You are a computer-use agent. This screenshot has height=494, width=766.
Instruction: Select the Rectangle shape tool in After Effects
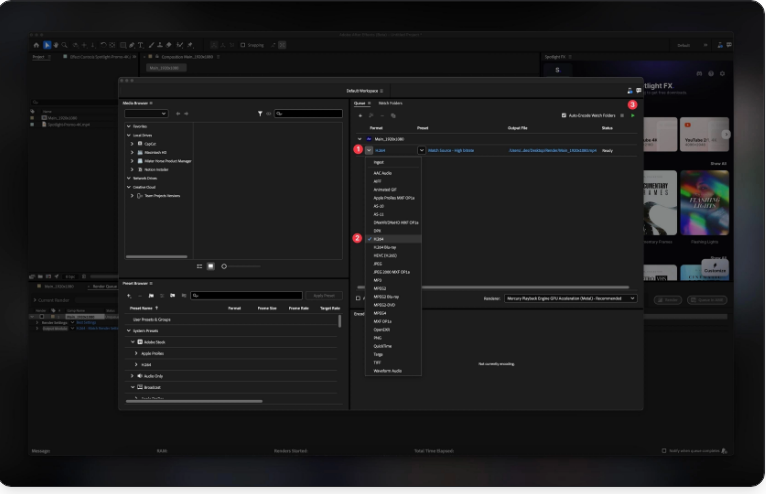coord(123,45)
